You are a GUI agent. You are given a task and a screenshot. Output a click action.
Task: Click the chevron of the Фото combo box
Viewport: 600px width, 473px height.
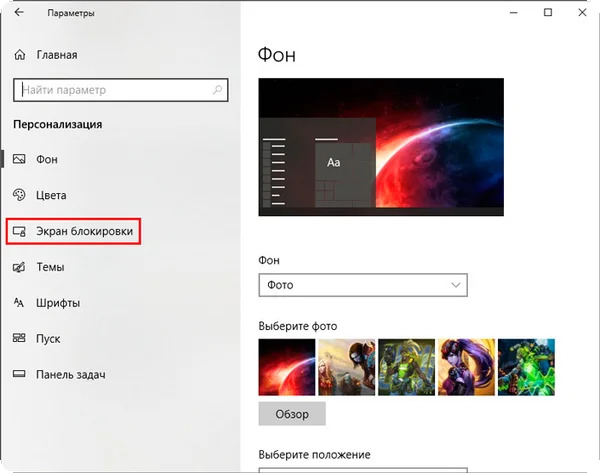click(x=455, y=285)
